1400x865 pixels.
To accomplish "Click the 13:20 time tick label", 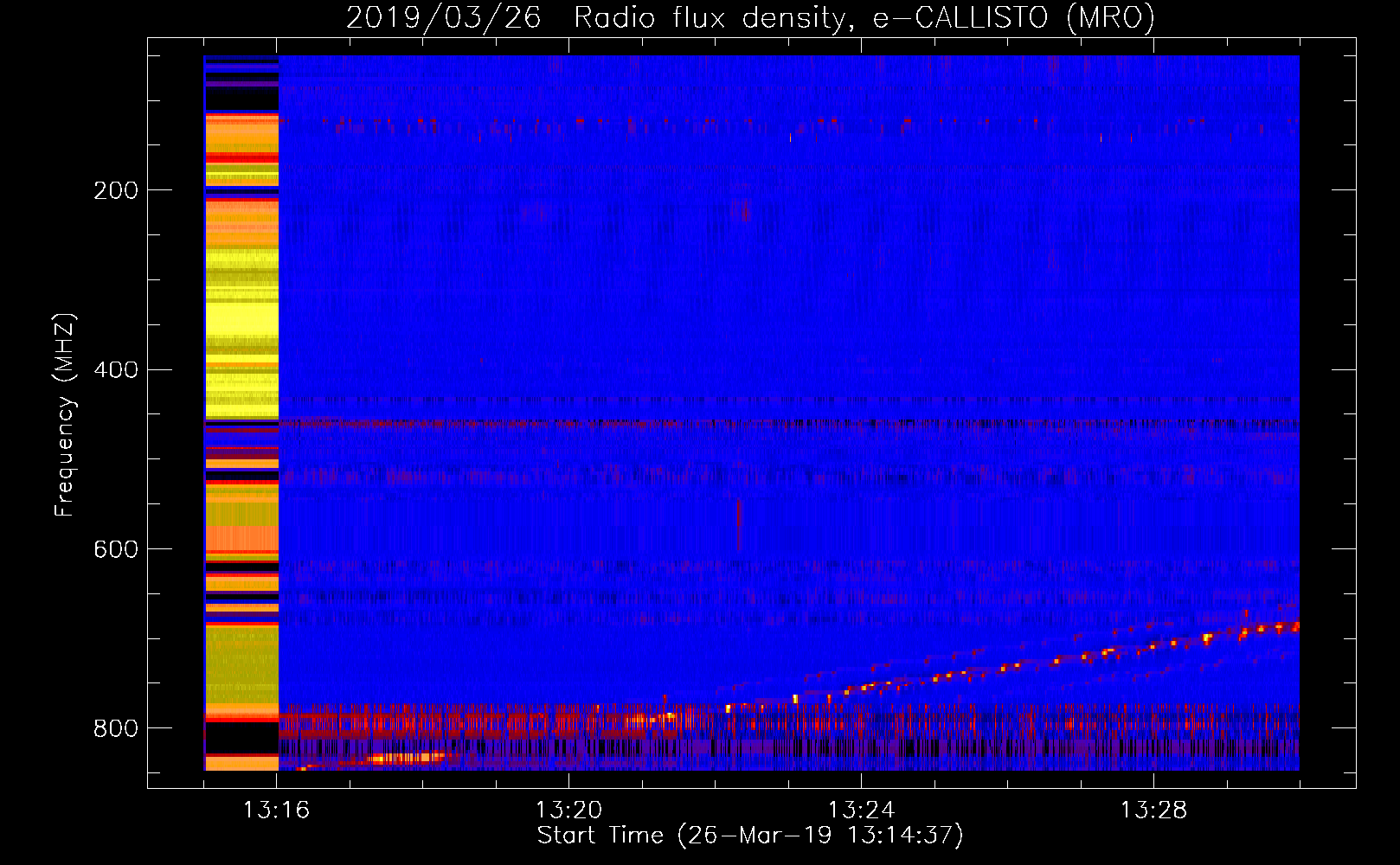I will tap(568, 811).
